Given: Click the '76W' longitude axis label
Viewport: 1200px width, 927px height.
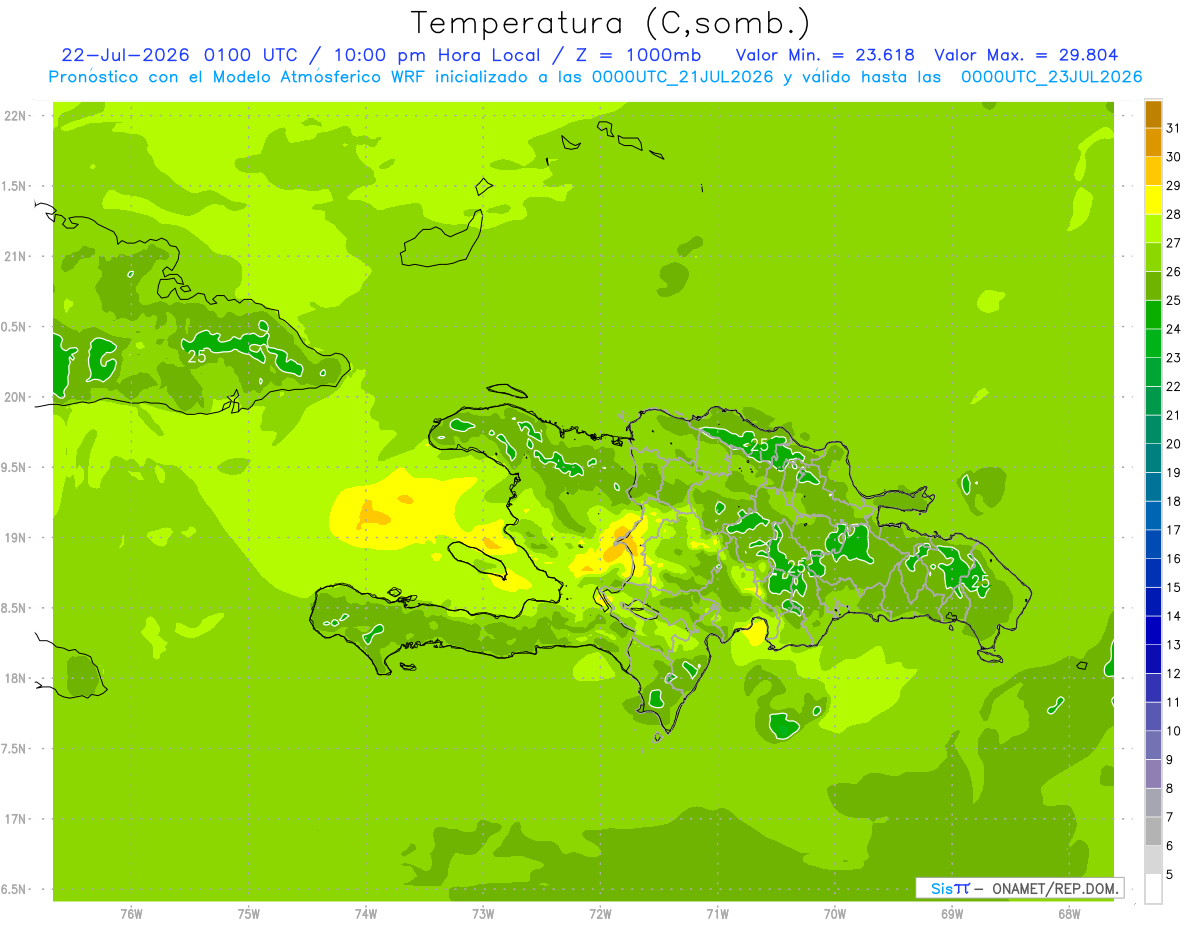Looking at the screenshot, I should pos(131,914).
